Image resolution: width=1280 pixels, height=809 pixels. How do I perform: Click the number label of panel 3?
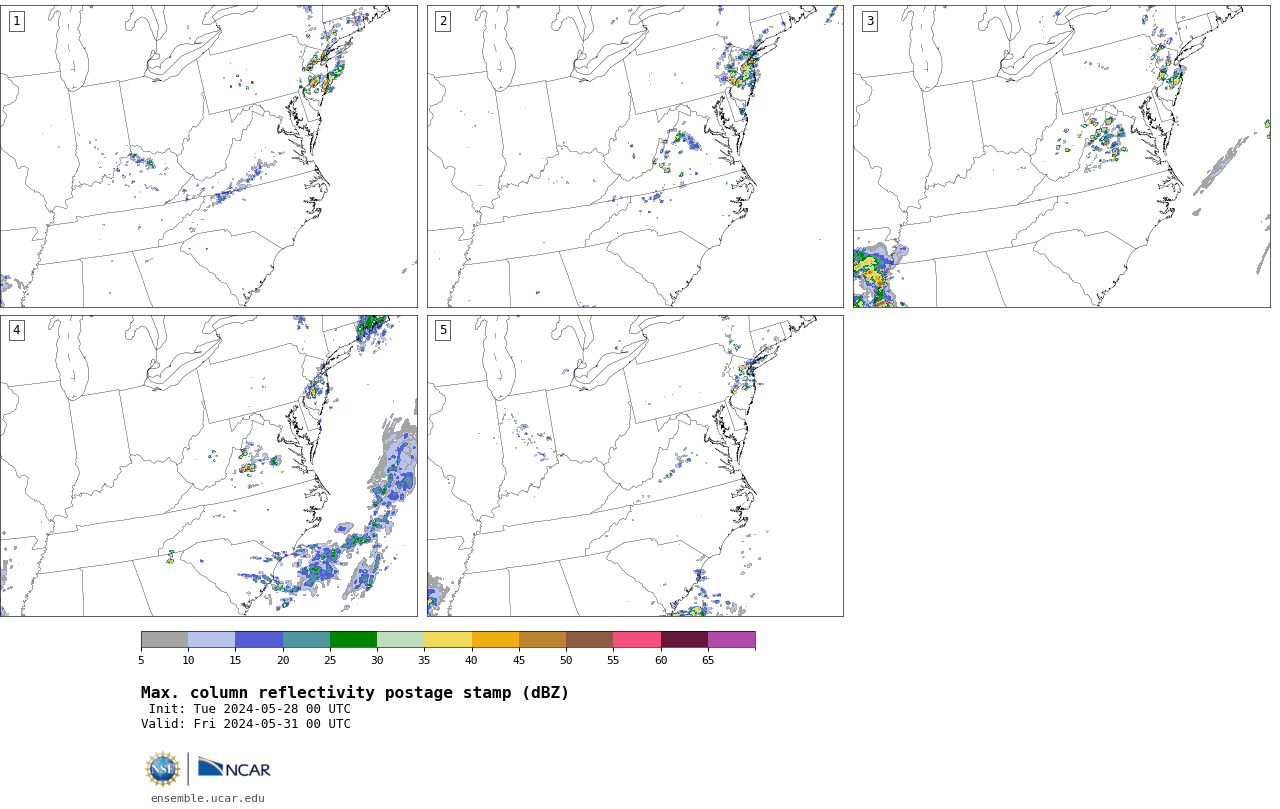870,21
